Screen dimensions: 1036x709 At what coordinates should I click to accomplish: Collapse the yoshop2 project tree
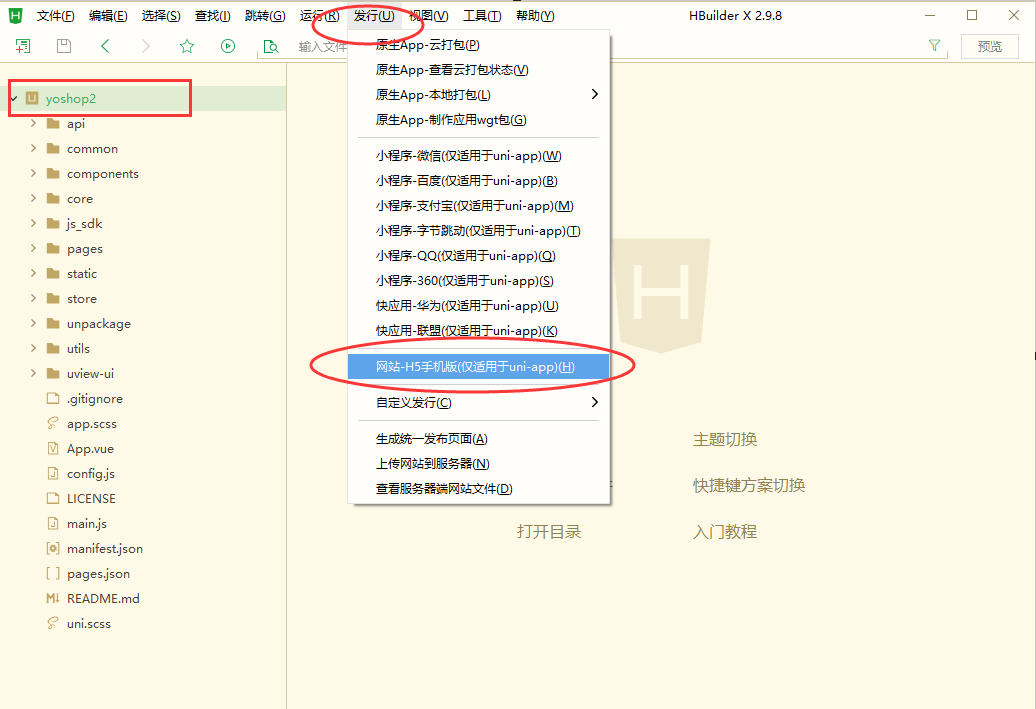[x=13, y=98]
